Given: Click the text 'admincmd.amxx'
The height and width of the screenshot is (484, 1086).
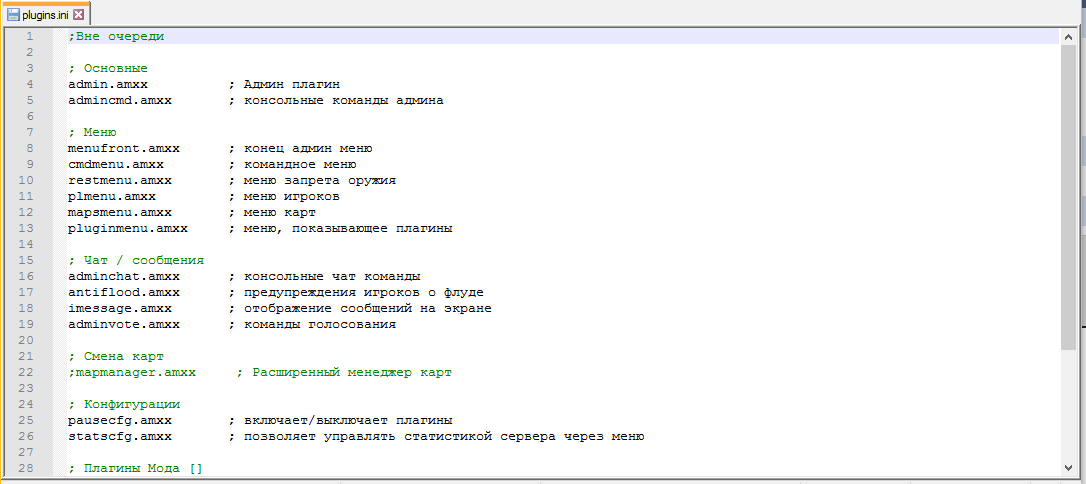Looking at the screenshot, I should pyautogui.click(x=120, y=100).
